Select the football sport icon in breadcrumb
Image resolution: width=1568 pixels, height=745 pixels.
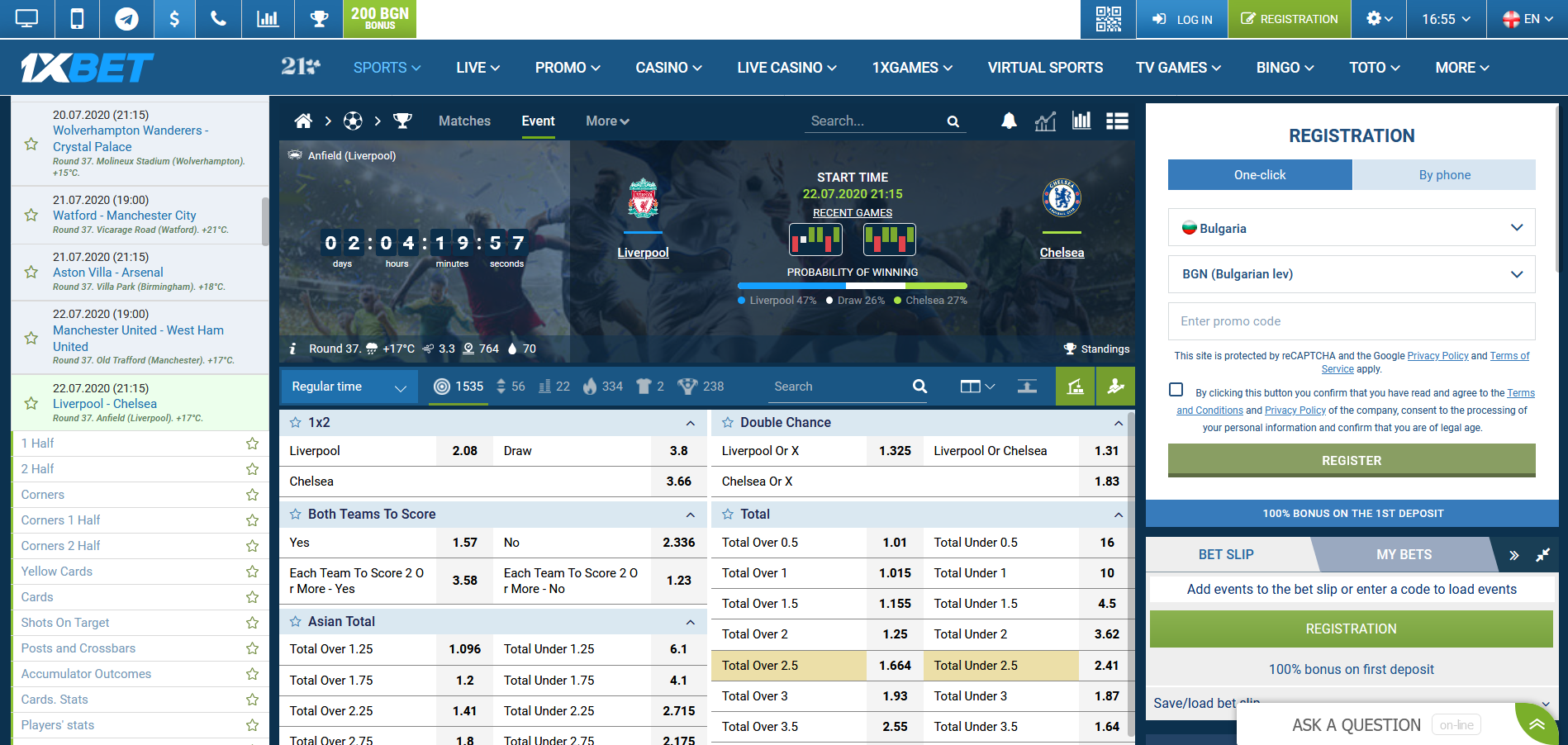353,121
